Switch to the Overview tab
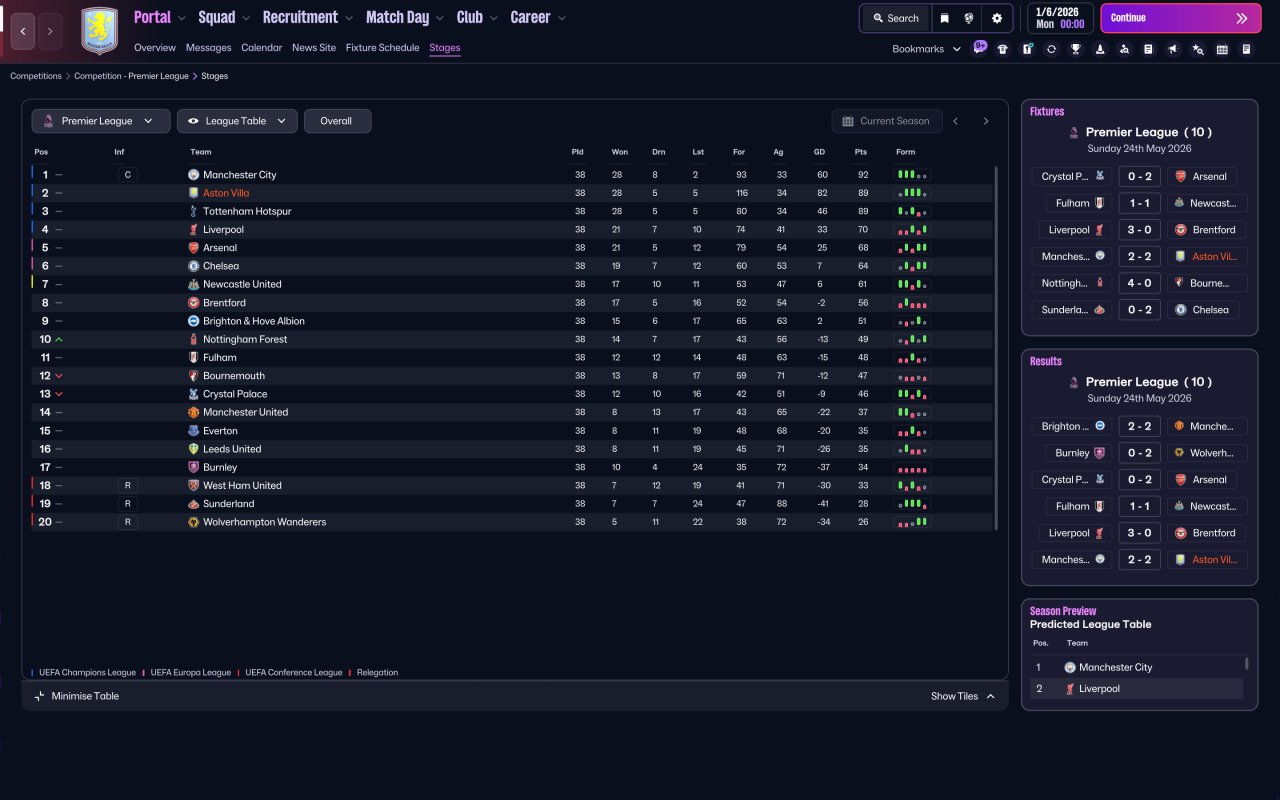 [x=155, y=48]
